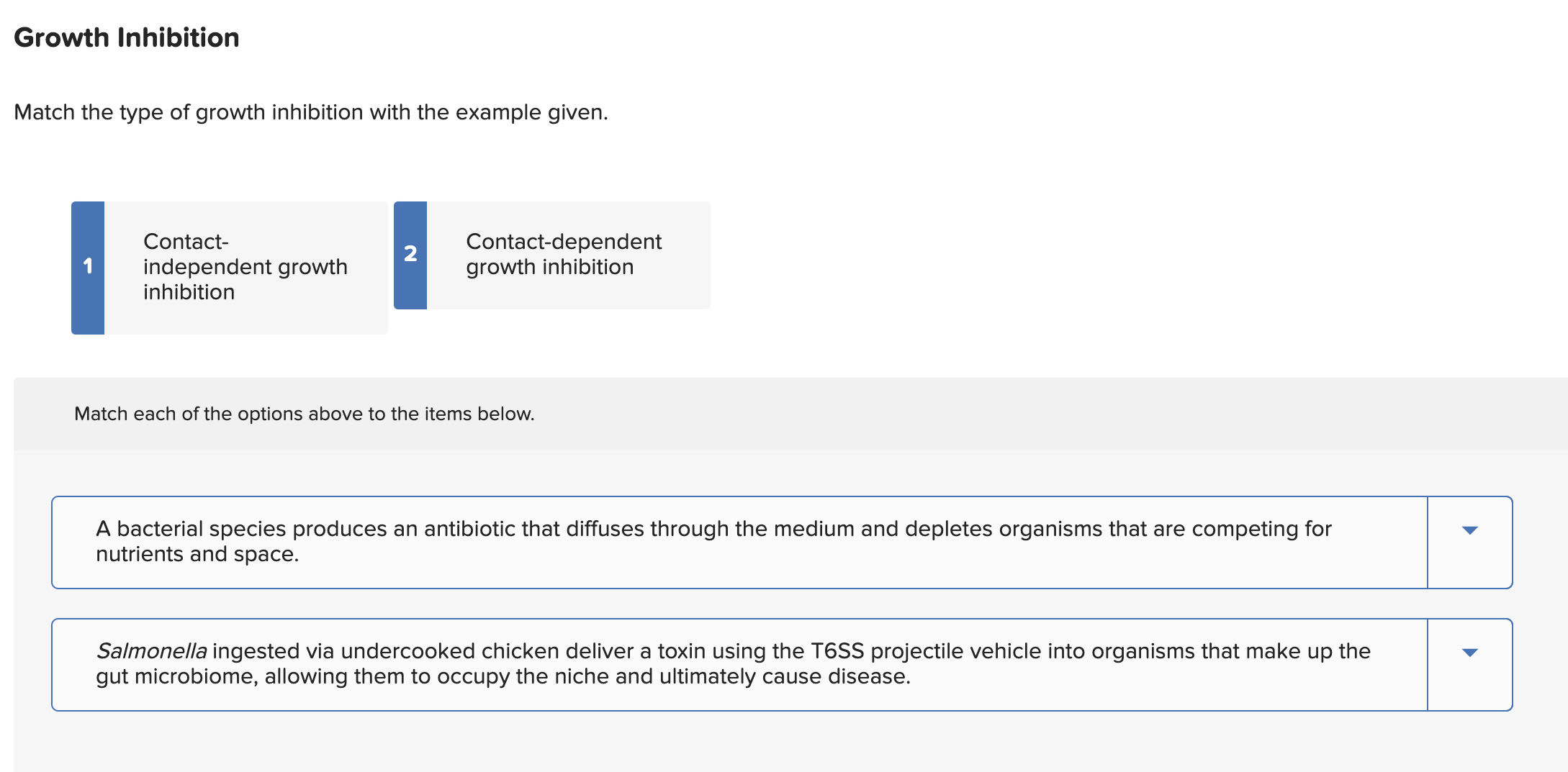Click the Growth Inhibition heading
1568x772 pixels.
point(127,37)
